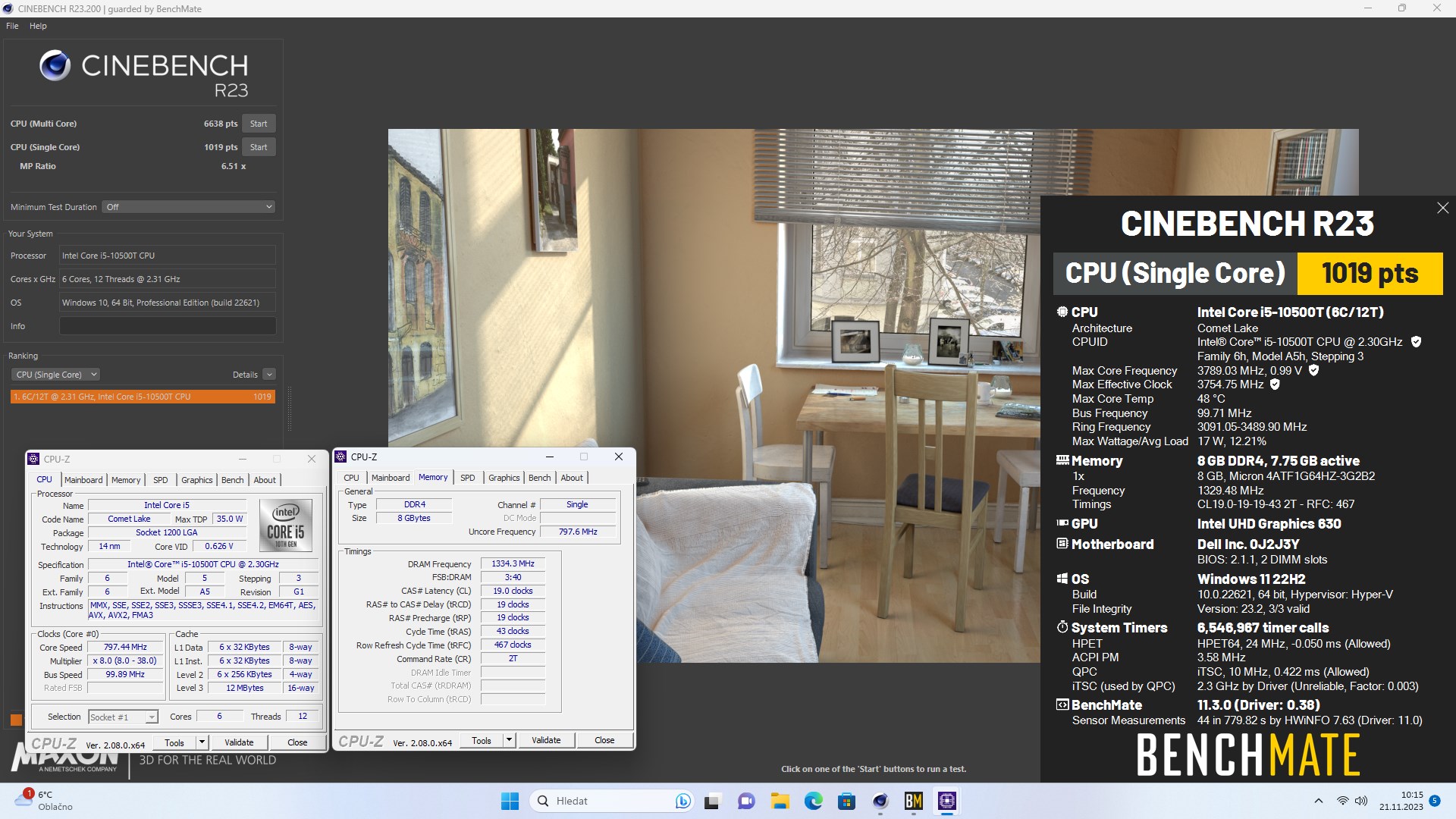
Task: Click the BenchMate section icon
Action: (x=1062, y=704)
